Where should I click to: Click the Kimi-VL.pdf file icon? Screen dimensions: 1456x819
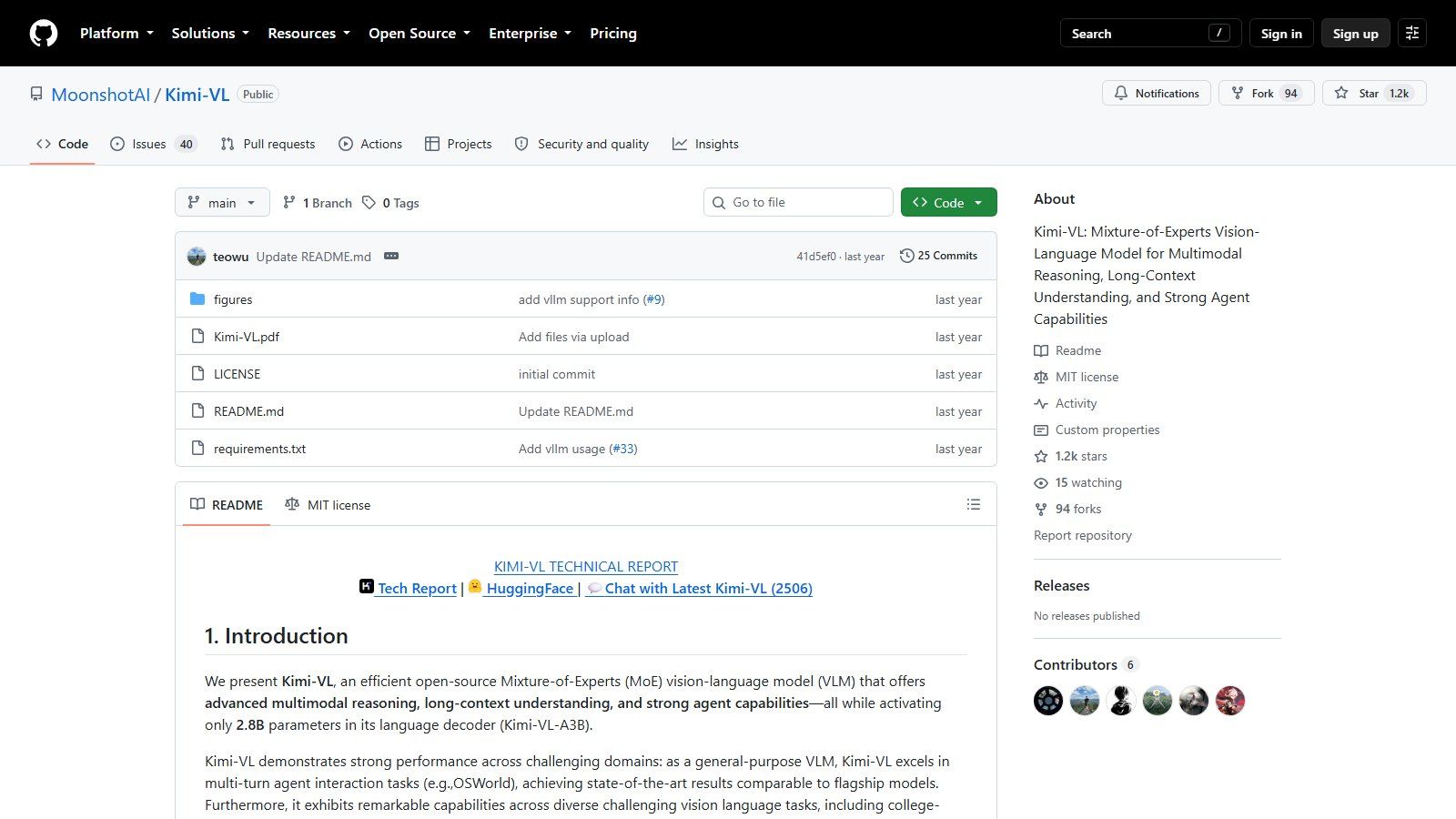(x=197, y=337)
